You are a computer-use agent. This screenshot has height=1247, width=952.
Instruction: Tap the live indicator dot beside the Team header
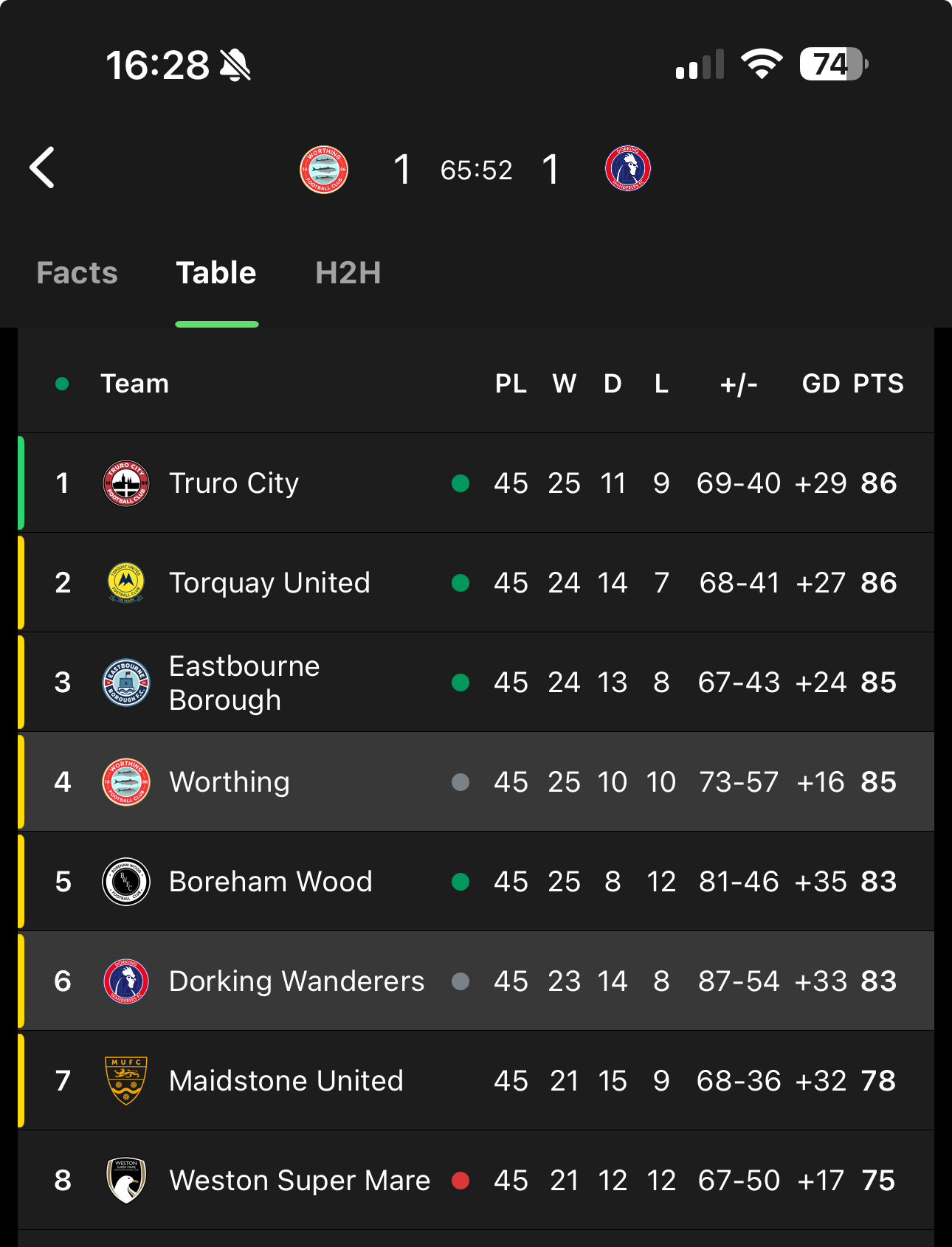click(x=62, y=384)
